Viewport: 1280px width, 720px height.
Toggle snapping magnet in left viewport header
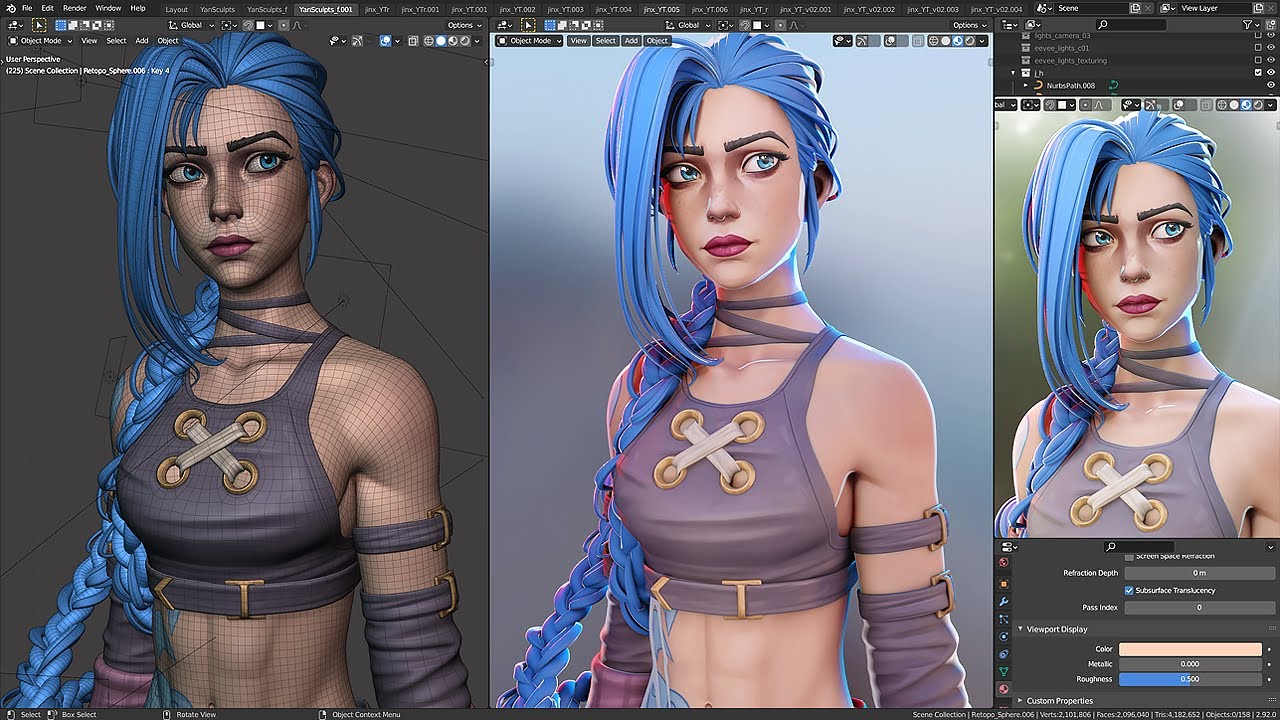click(247, 25)
